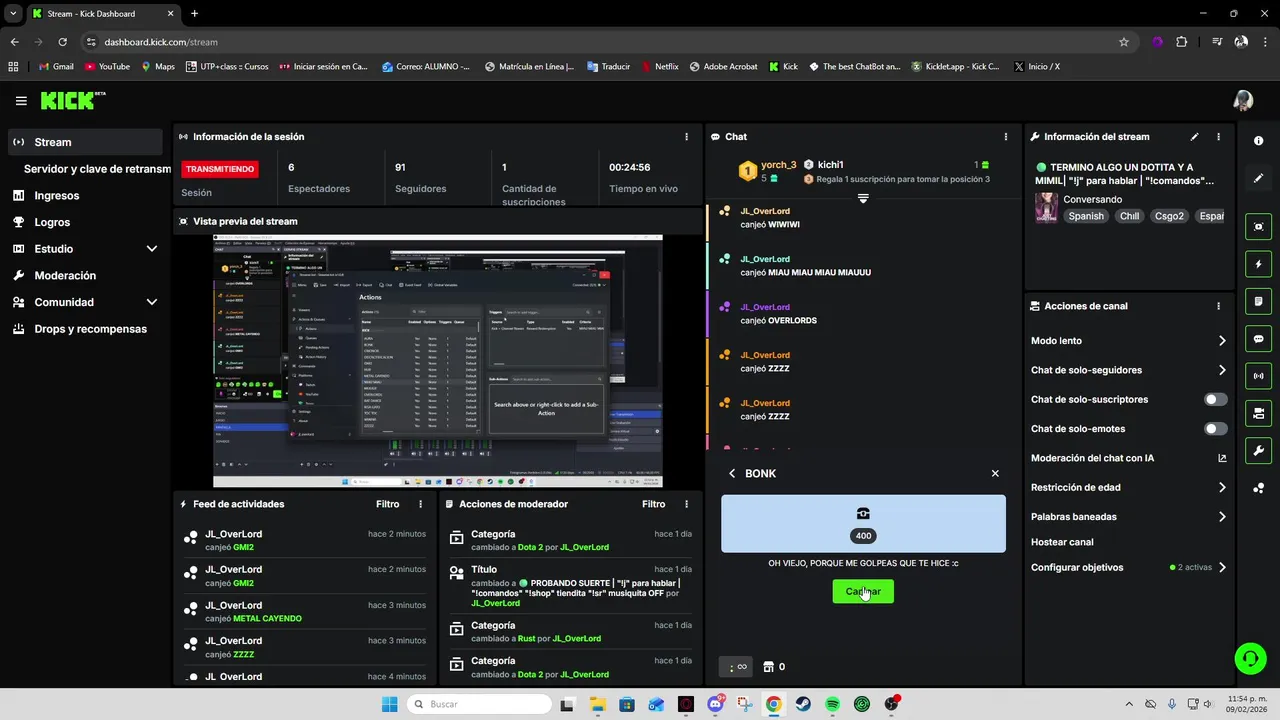Click the pencil icon in right rail
Screen dimensions: 1280x720
coord(1259,178)
